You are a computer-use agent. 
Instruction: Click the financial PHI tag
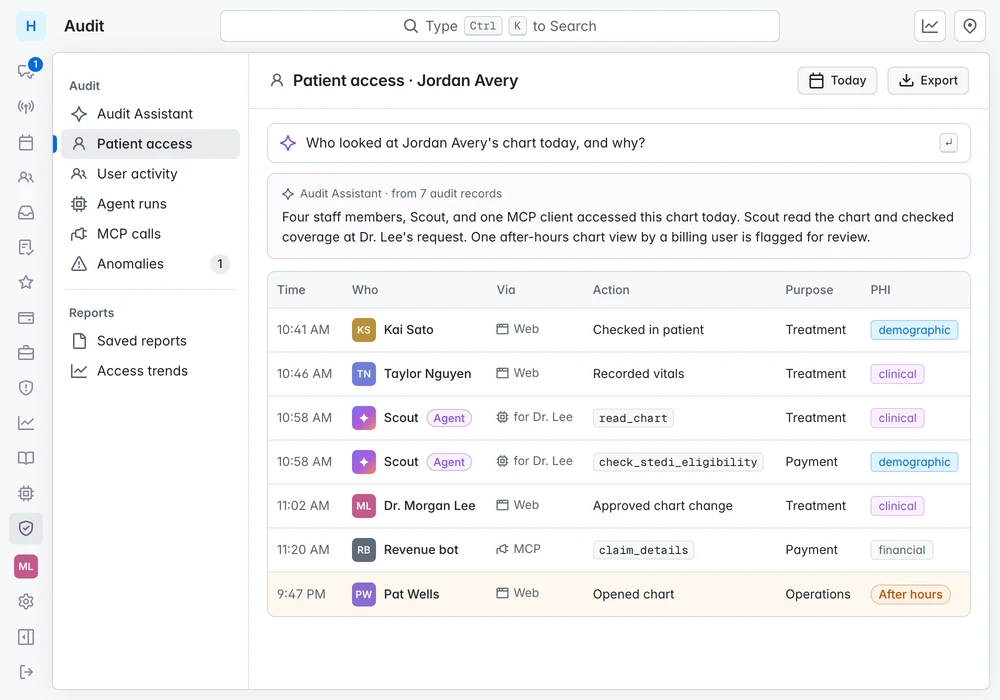[x=902, y=550]
